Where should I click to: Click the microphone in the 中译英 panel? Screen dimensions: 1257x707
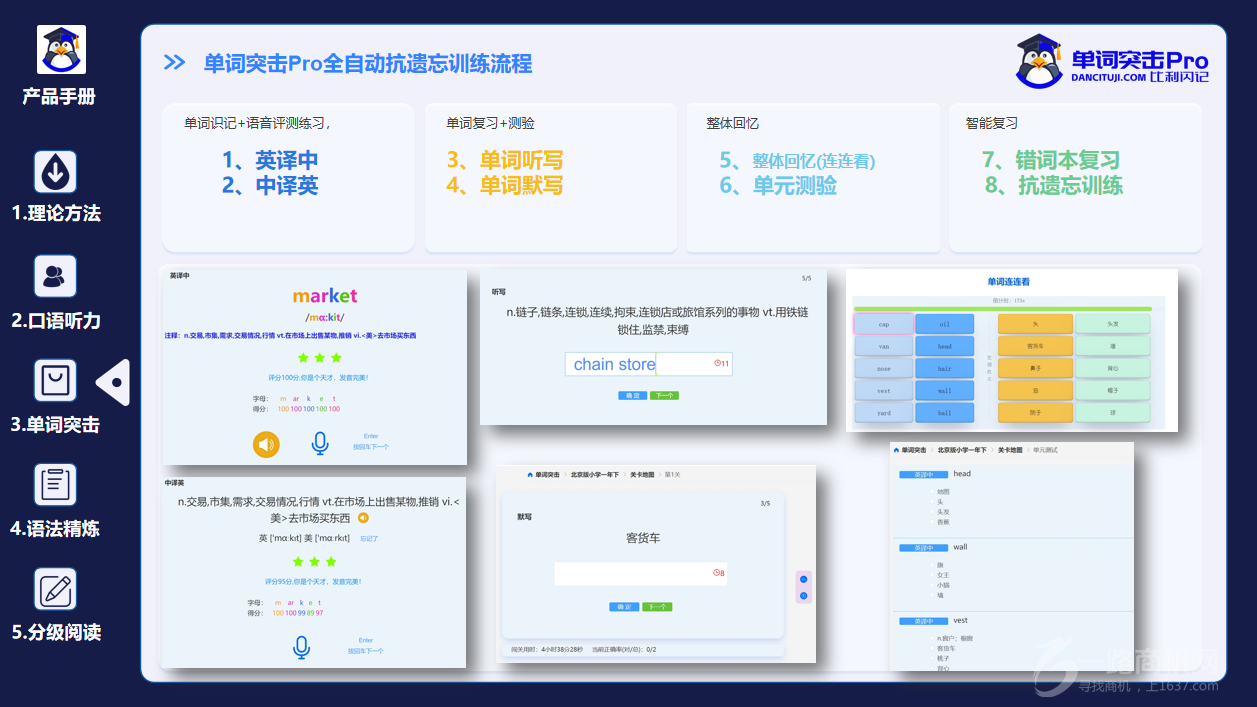click(x=301, y=647)
